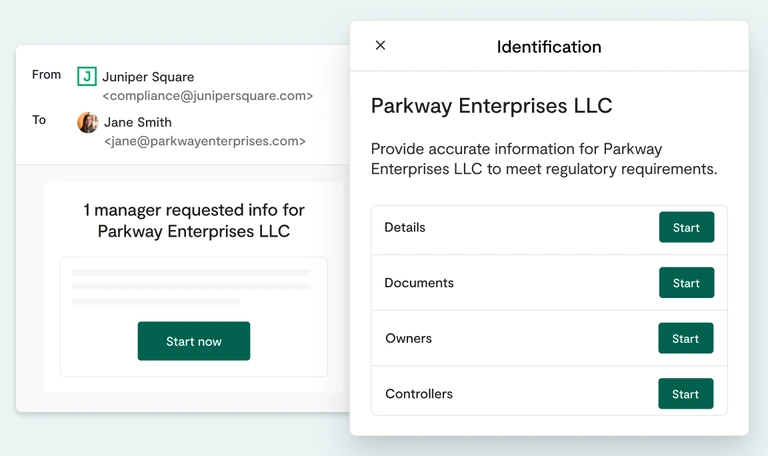768x456 pixels.
Task: Select the Juniper Square sender name
Action: tap(148, 77)
